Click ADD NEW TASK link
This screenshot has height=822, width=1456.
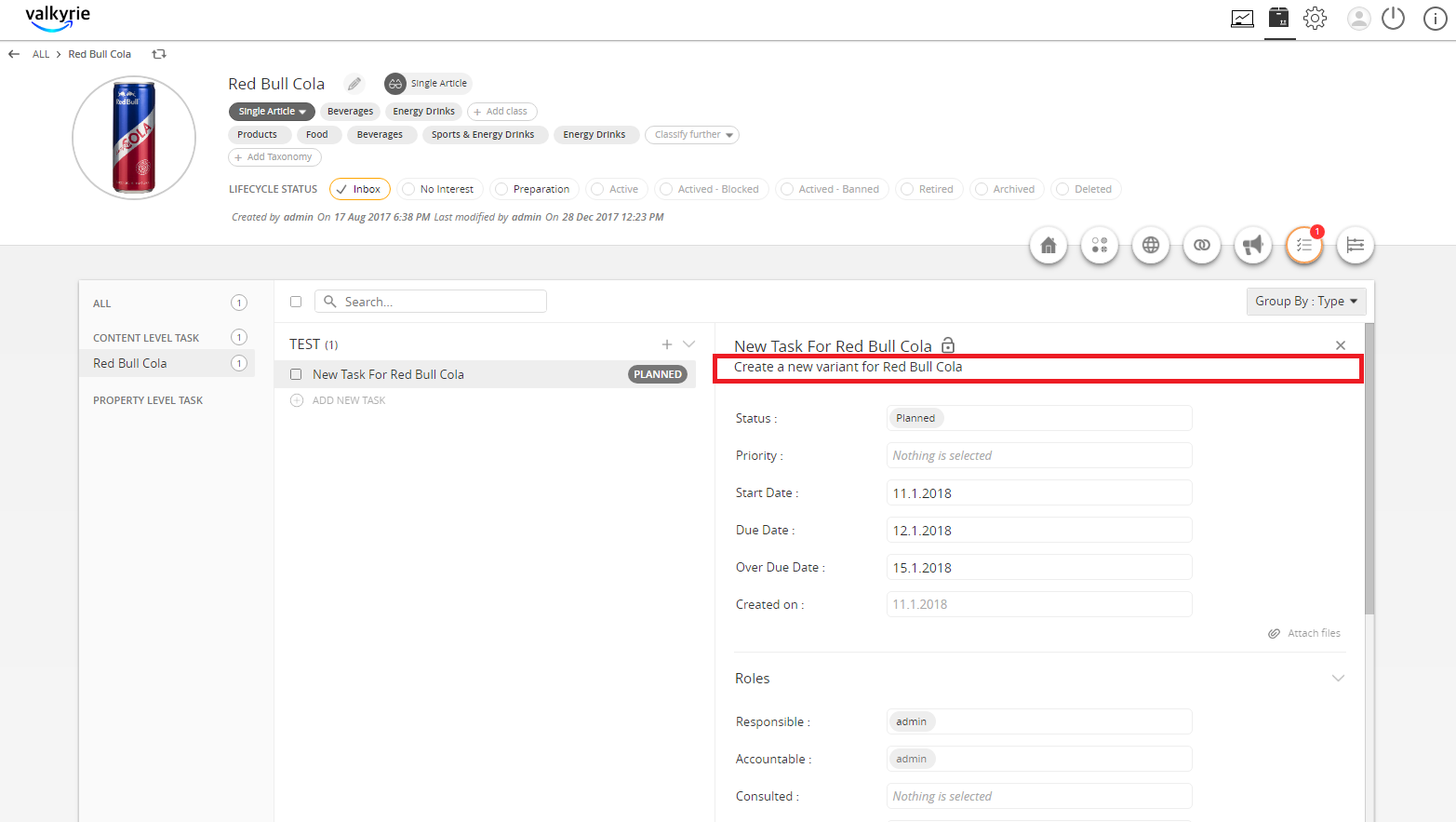click(x=349, y=400)
